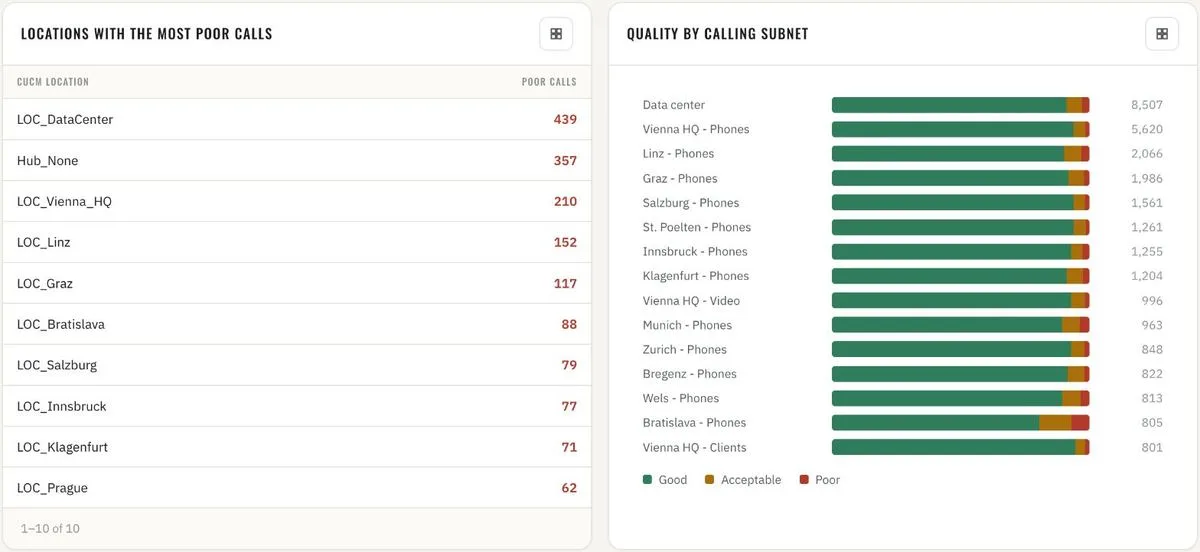Select the LOC_Graz row

(297, 283)
